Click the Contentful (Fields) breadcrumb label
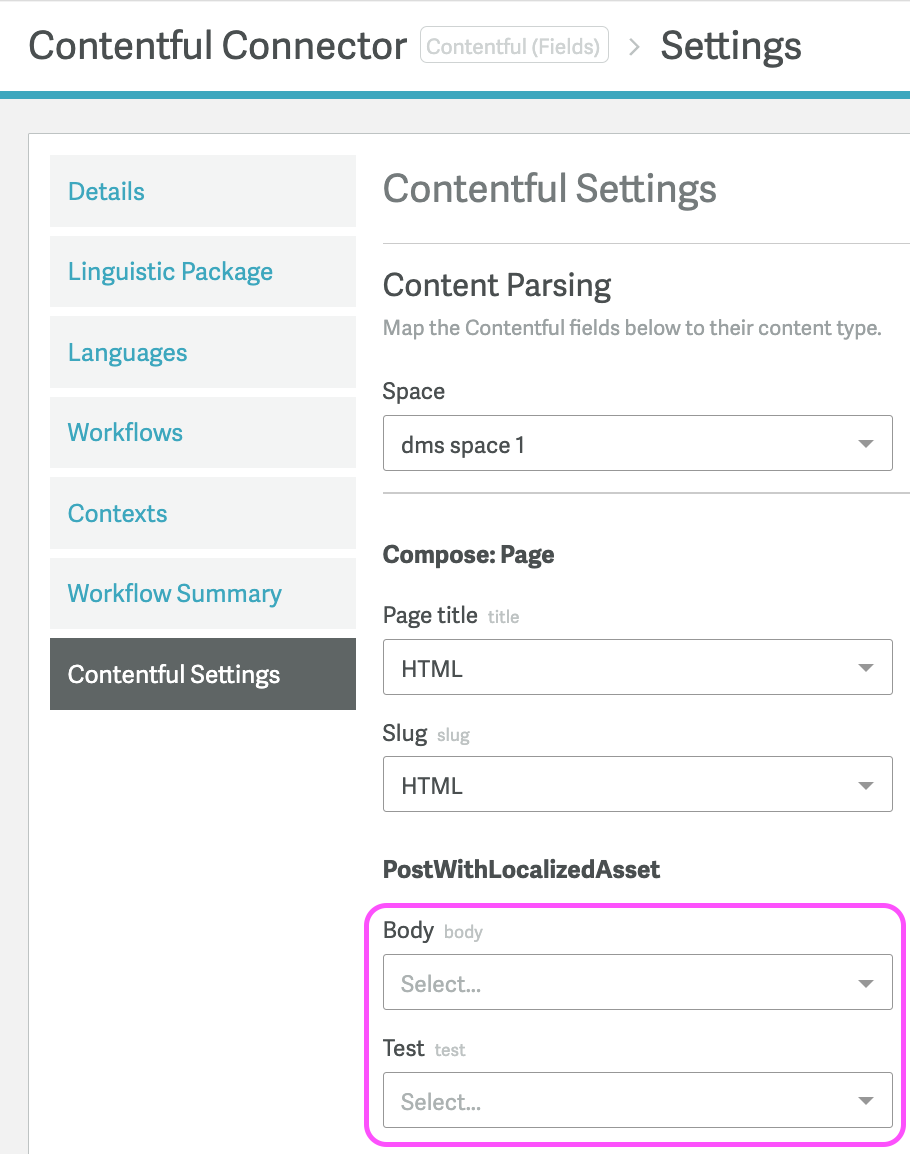The height and width of the screenshot is (1154, 910). point(514,45)
